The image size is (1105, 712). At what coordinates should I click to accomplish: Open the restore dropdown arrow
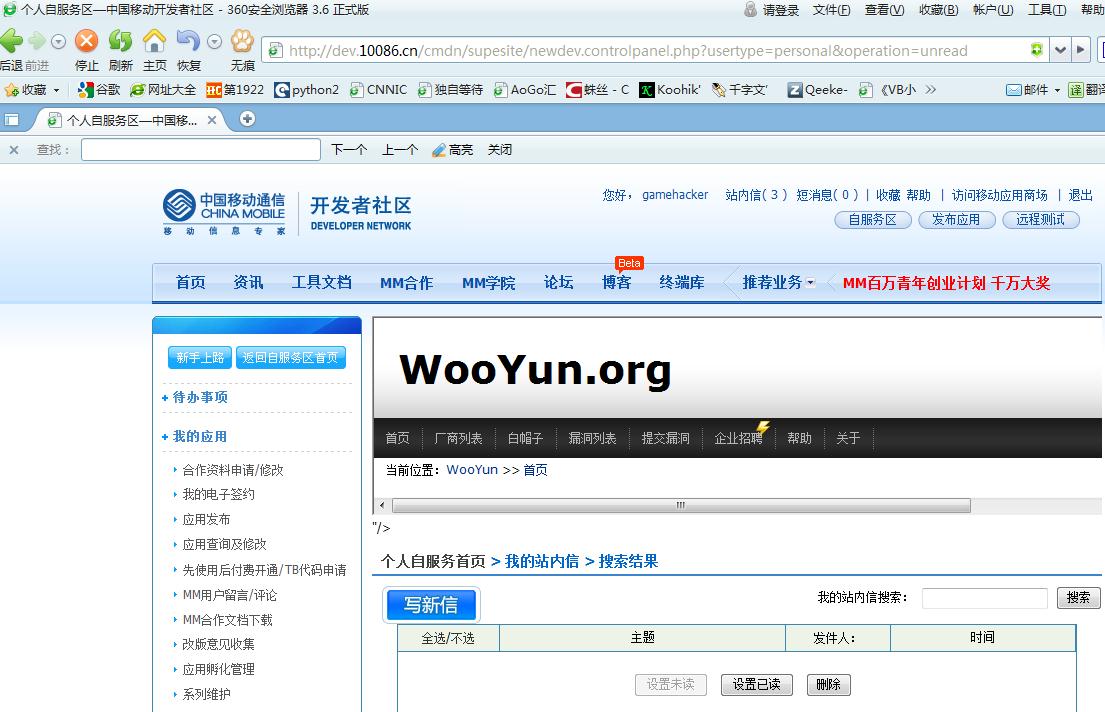point(214,42)
